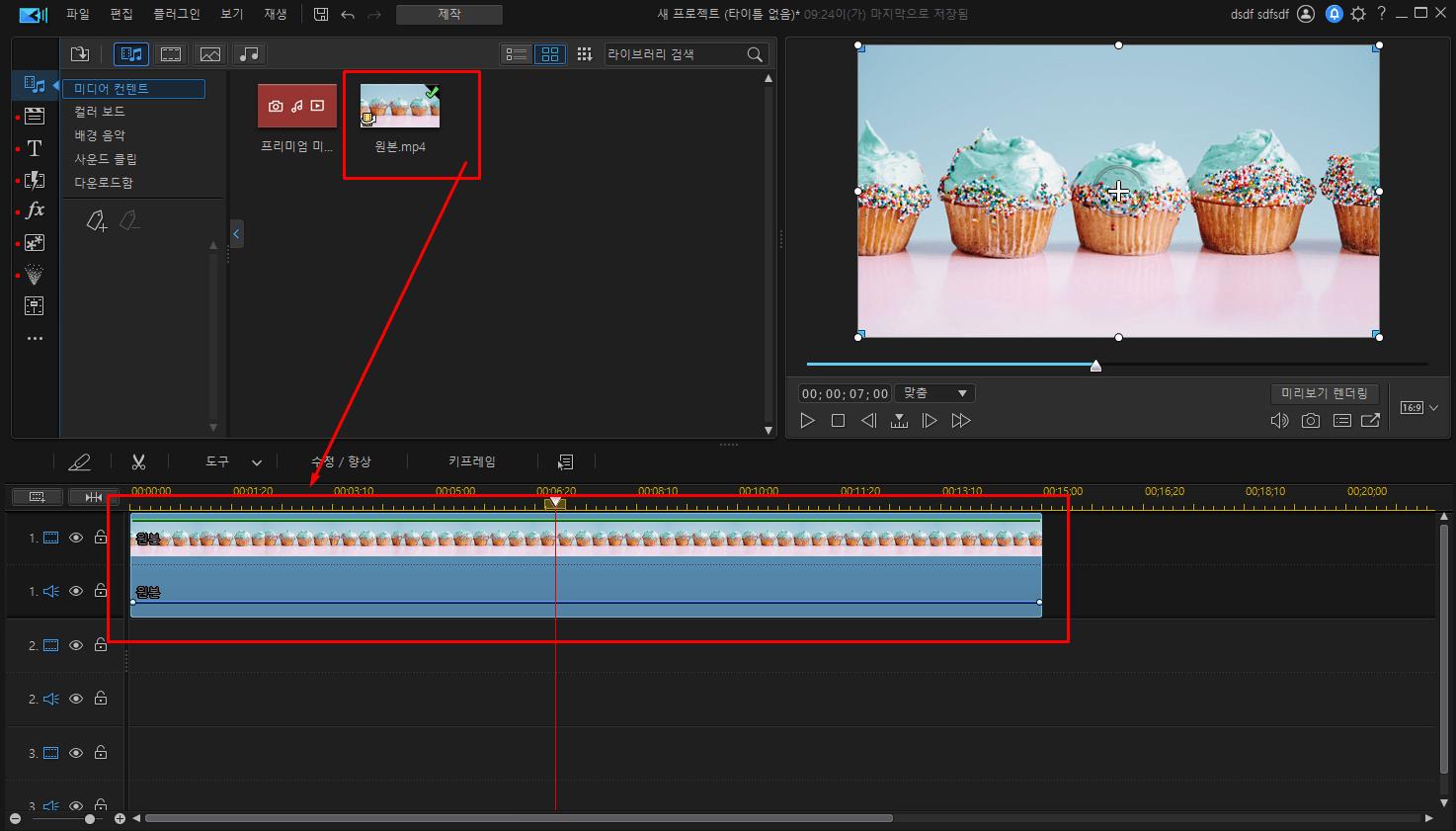Toggle visibility of video track 2

(76, 645)
